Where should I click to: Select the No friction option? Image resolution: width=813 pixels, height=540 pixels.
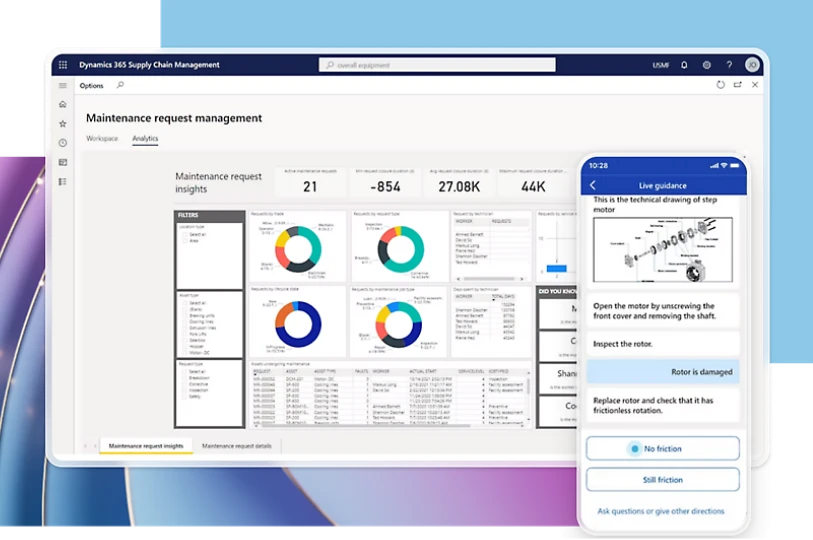[x=663, y=449]
